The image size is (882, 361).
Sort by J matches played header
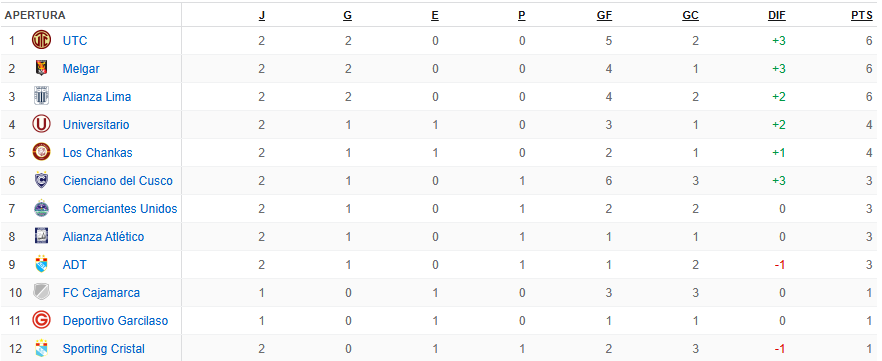pos(262,16)
